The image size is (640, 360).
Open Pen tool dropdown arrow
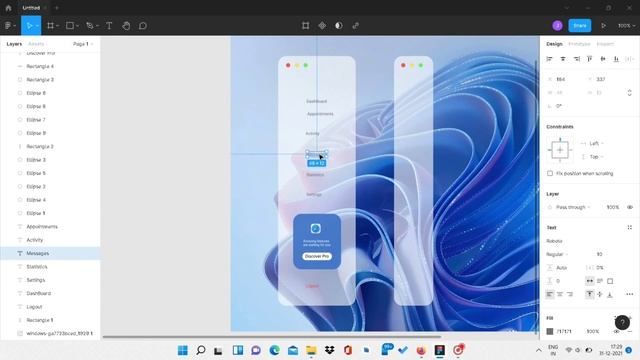tap(97, 26)
